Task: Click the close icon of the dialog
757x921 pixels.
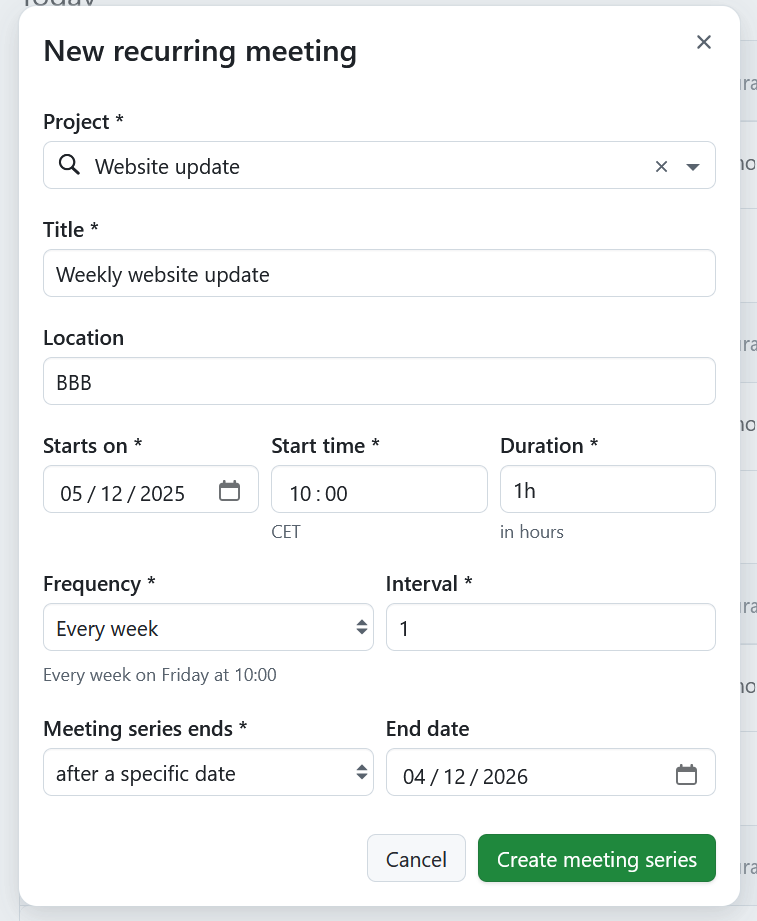Action: coord(704,42)
